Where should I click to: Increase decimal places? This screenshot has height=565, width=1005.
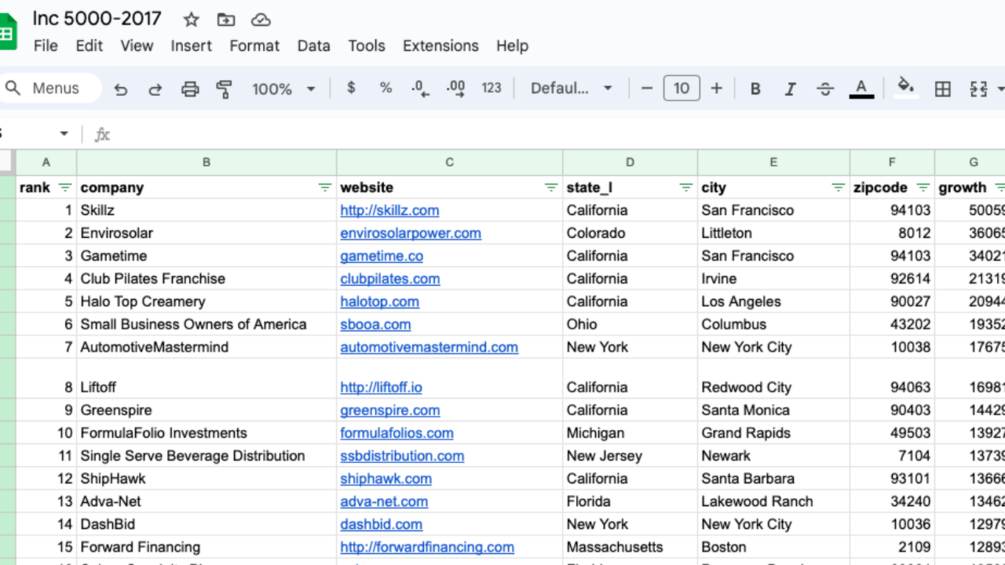pos(456,88)
